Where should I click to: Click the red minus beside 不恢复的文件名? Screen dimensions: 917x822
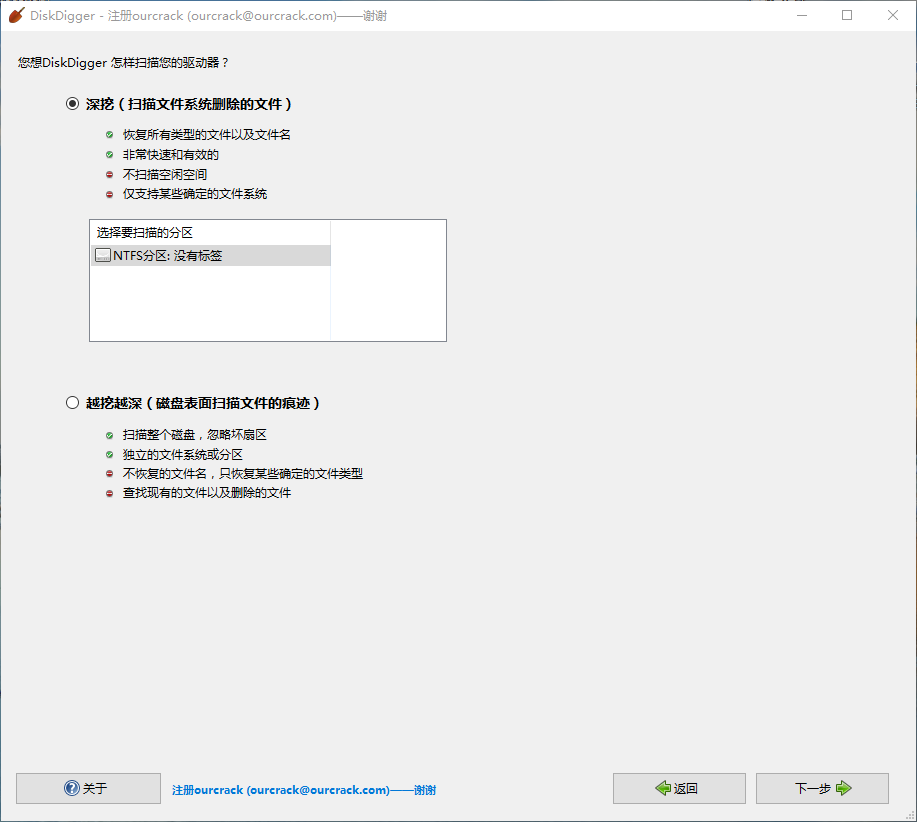(x=109, y=474)
